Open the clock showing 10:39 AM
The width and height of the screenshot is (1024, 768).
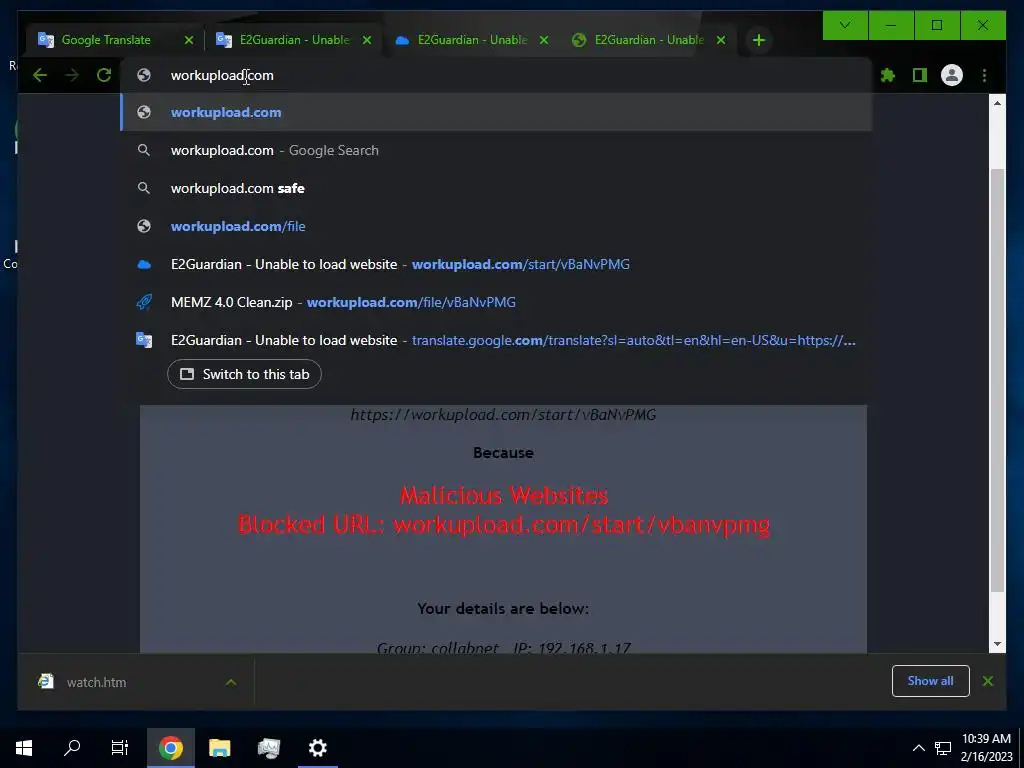[986, 748]
